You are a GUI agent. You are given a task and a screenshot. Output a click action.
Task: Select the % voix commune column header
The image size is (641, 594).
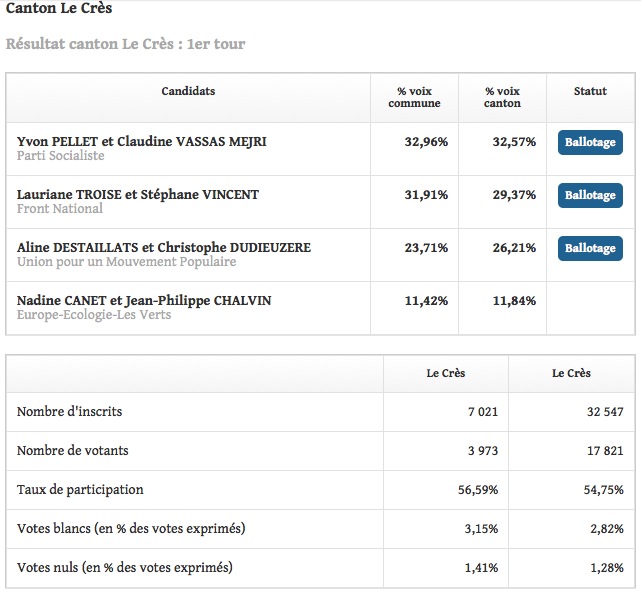tap(414, 97)
